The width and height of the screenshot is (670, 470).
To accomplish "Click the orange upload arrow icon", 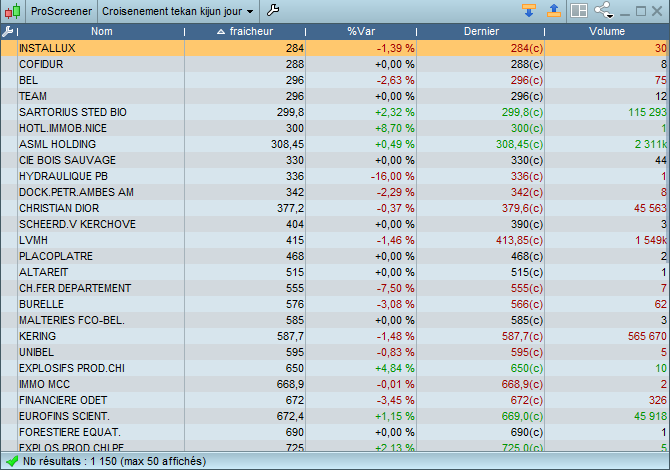I will (x=554, y=10).
